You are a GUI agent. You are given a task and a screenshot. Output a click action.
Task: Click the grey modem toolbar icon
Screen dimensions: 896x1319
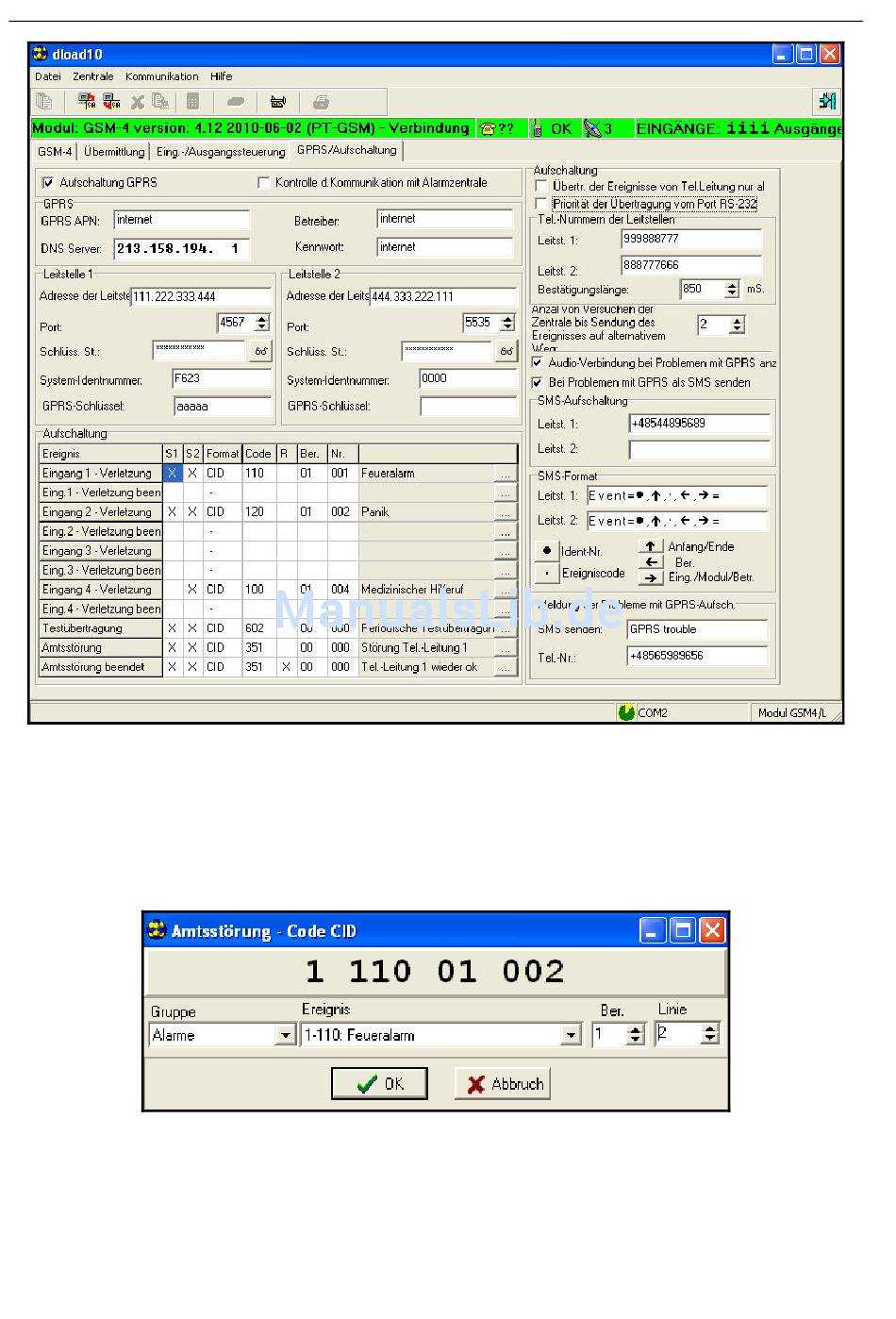coord(236,102)
